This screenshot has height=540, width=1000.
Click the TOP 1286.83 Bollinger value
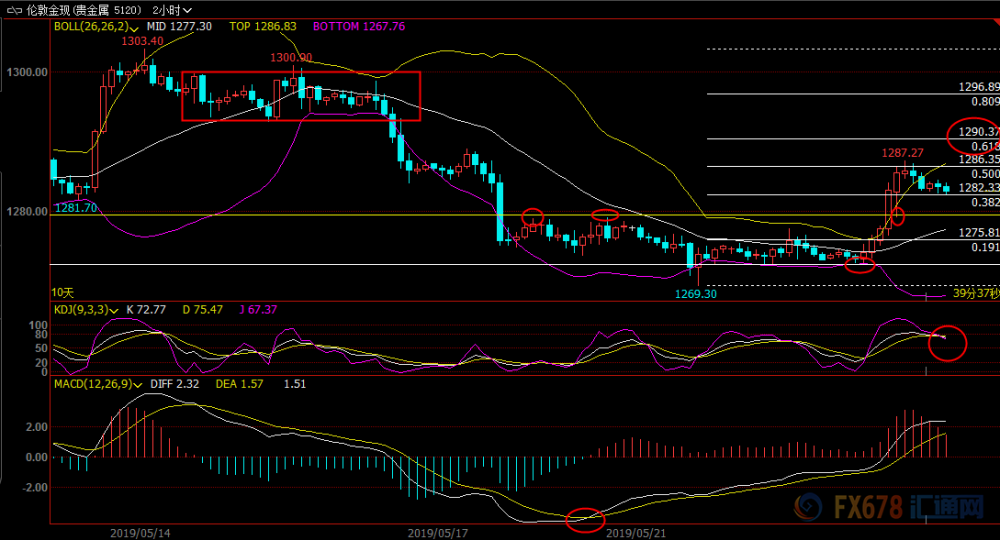point(263,26)
